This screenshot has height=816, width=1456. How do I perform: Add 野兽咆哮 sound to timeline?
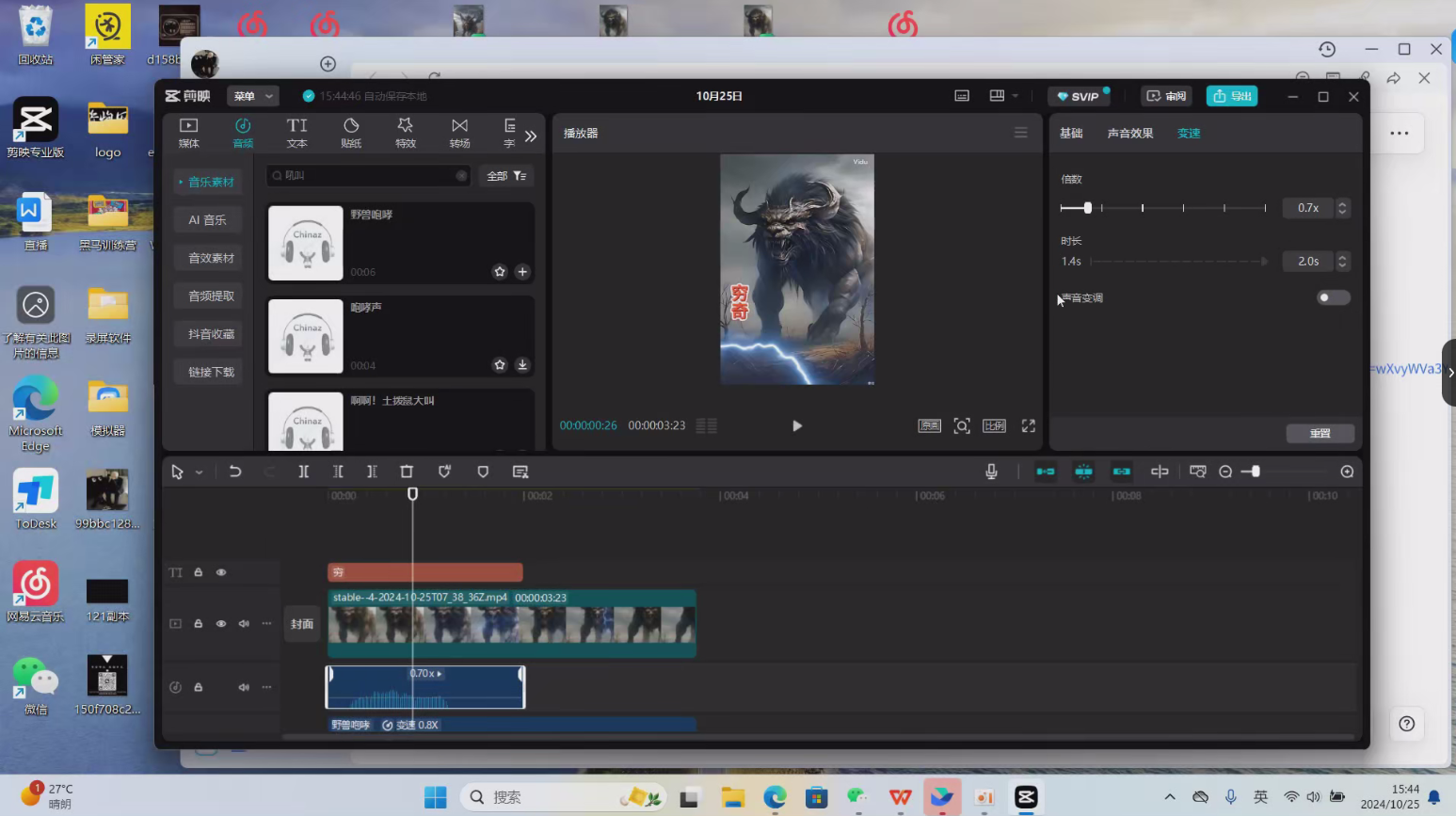pyautogui.click(x=522, y=272)
